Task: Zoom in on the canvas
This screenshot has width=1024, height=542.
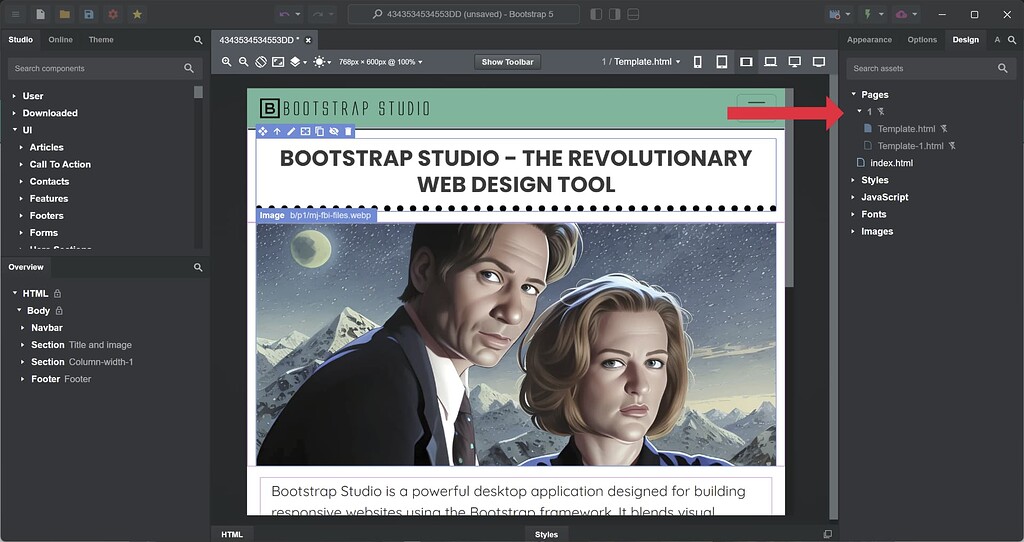Action: click(x=227, y=62)
